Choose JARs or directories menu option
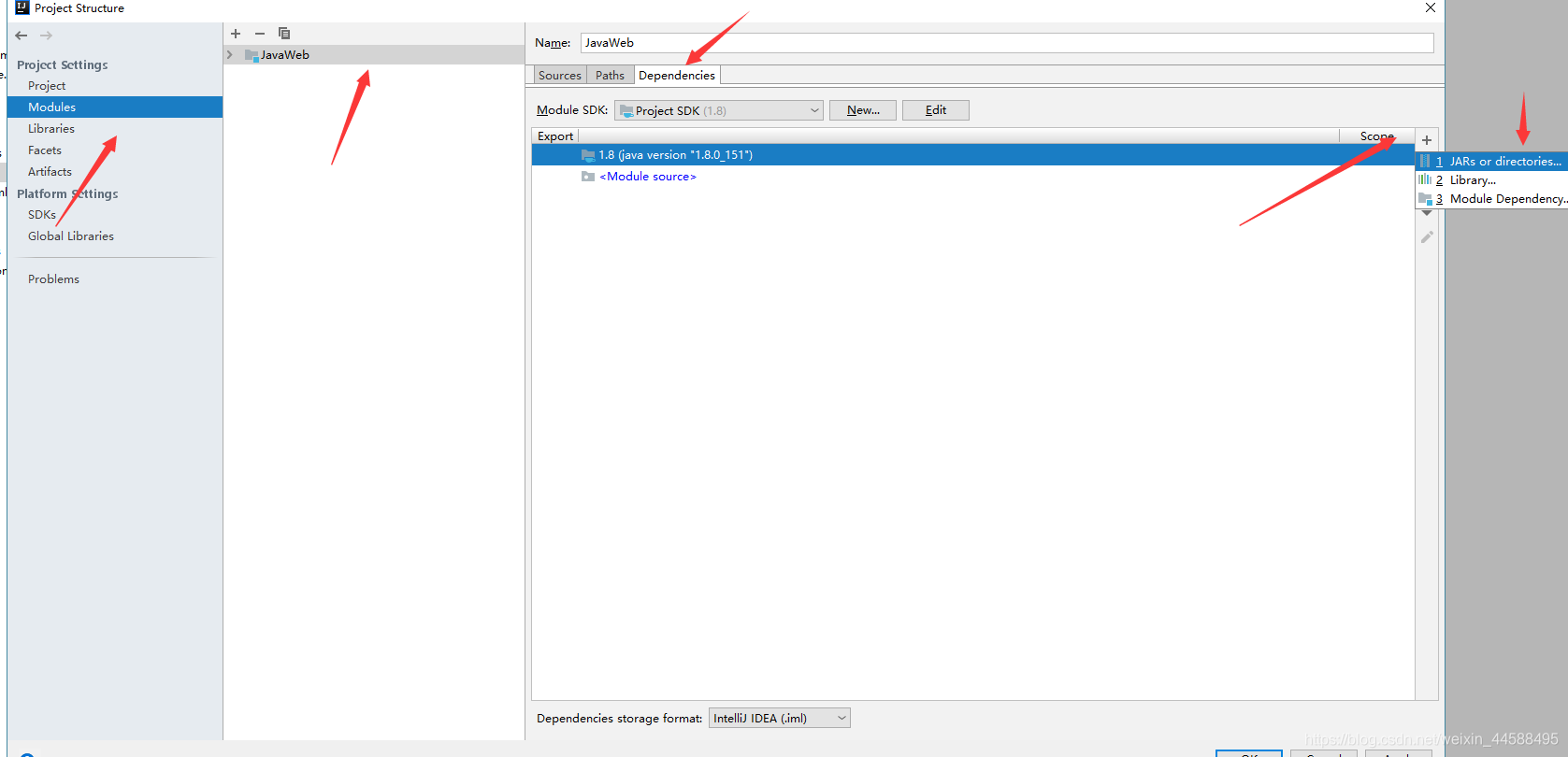1568x757 pixels. tap(1492, 162)
